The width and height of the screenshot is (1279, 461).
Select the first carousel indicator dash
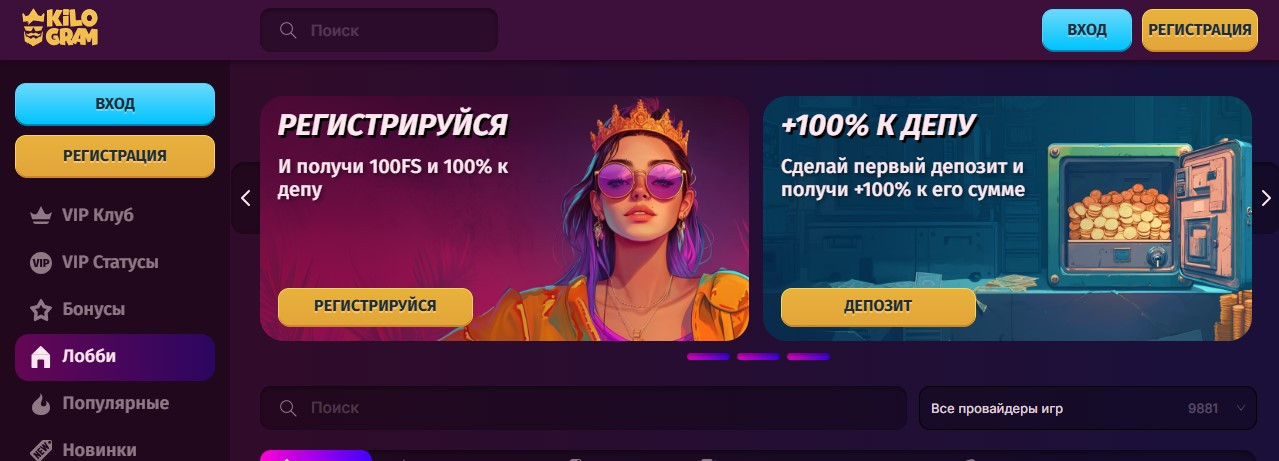coord(708,356)
